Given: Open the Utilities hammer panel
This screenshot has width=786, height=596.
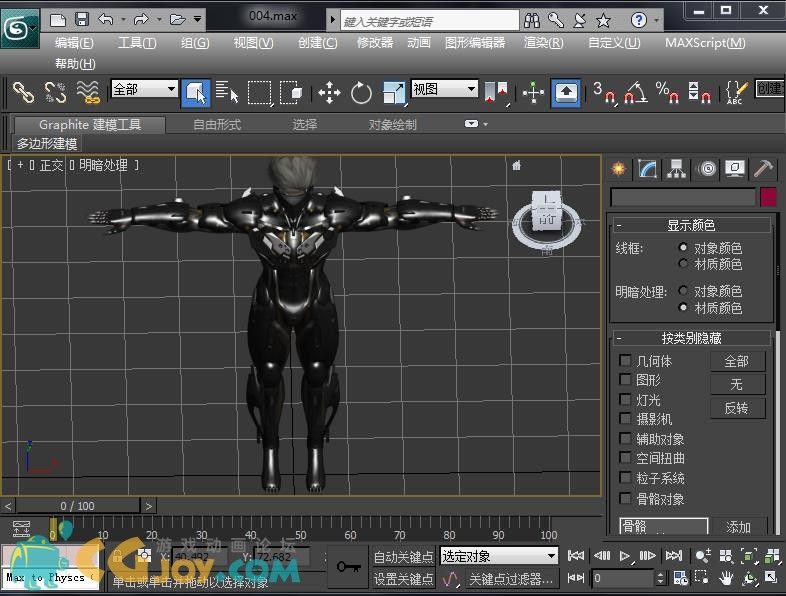Looking at the screenshot, I should pyautogui.click(x=763, y=169).
